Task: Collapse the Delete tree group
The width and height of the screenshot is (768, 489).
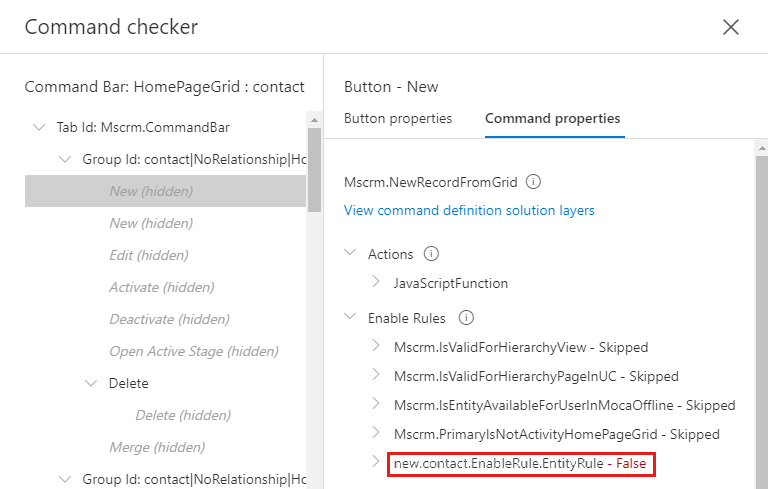Action: 91,383
